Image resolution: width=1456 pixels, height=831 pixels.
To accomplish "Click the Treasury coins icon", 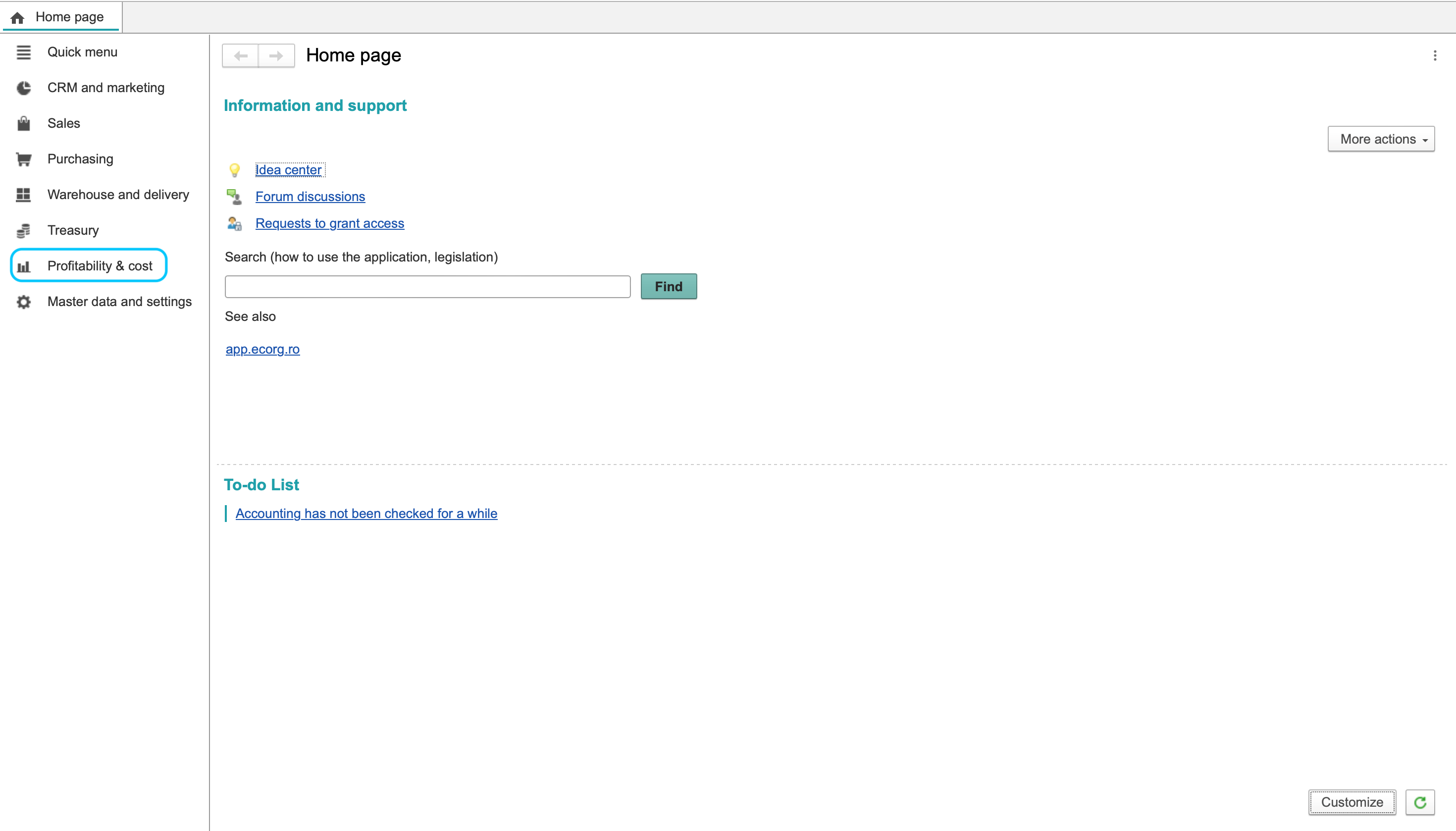I will click(x=23, y=231).
